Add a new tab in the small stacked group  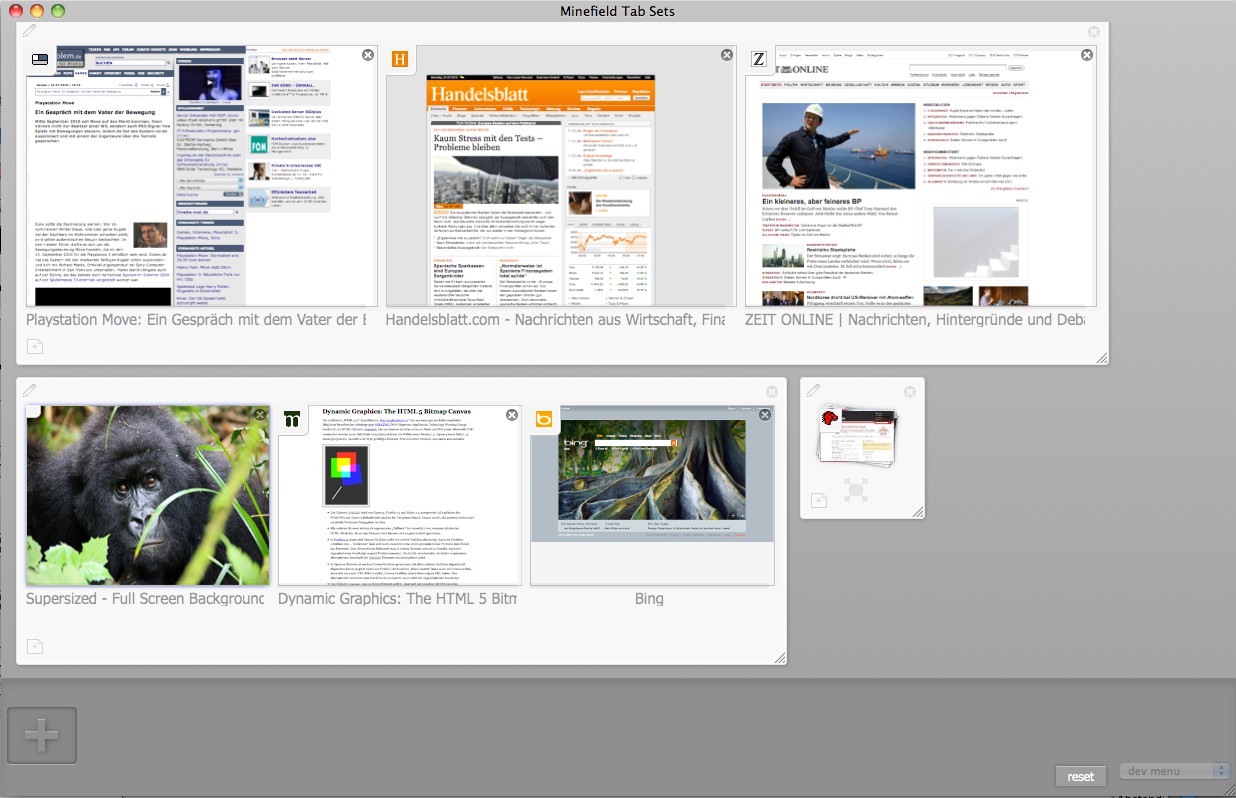(819, 500)
